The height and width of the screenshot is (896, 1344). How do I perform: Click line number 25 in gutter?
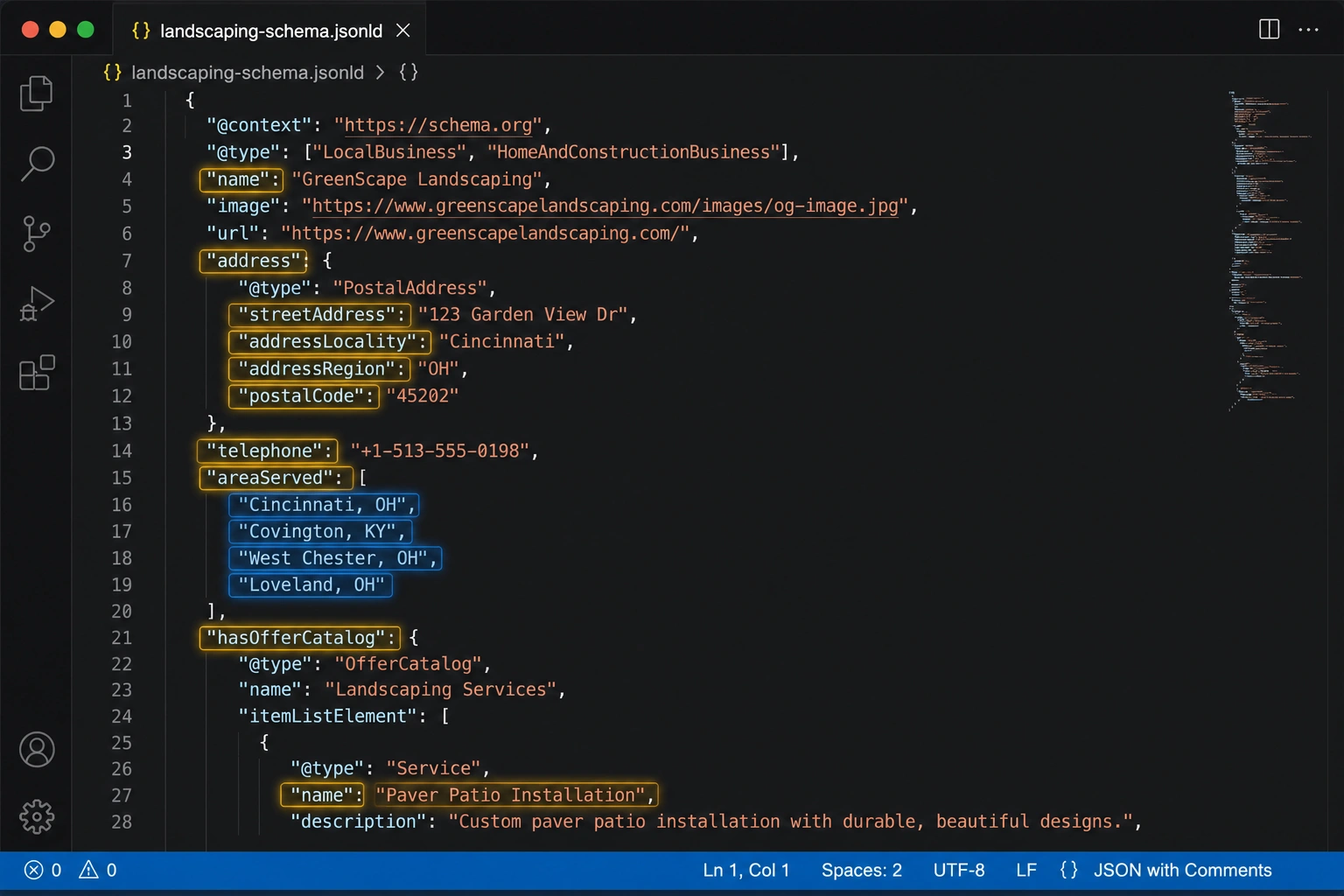pyautogui.click(x=122, y=743)
